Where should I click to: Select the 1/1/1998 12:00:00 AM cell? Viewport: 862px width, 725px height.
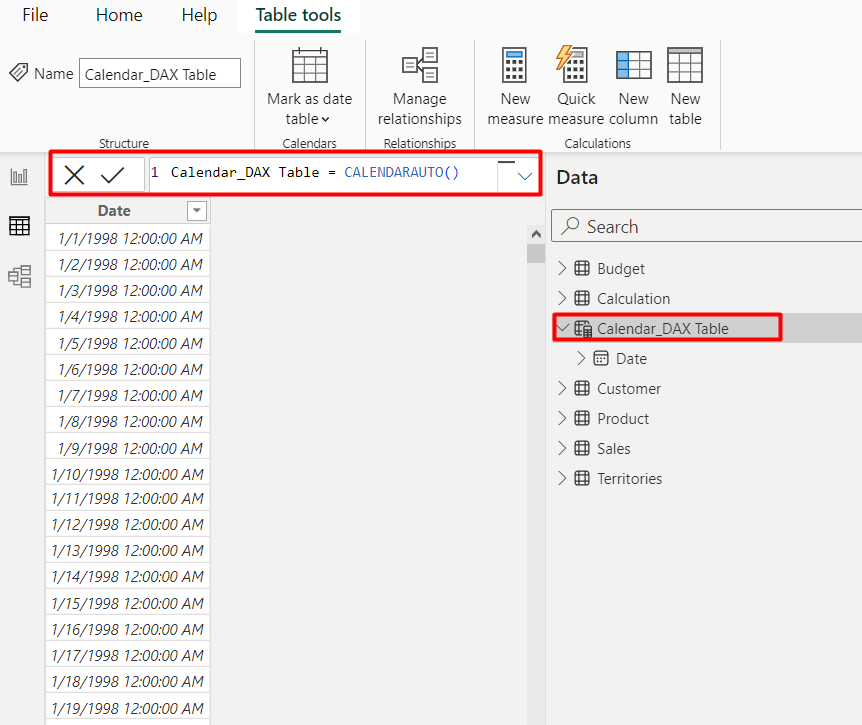click(128, 238)
